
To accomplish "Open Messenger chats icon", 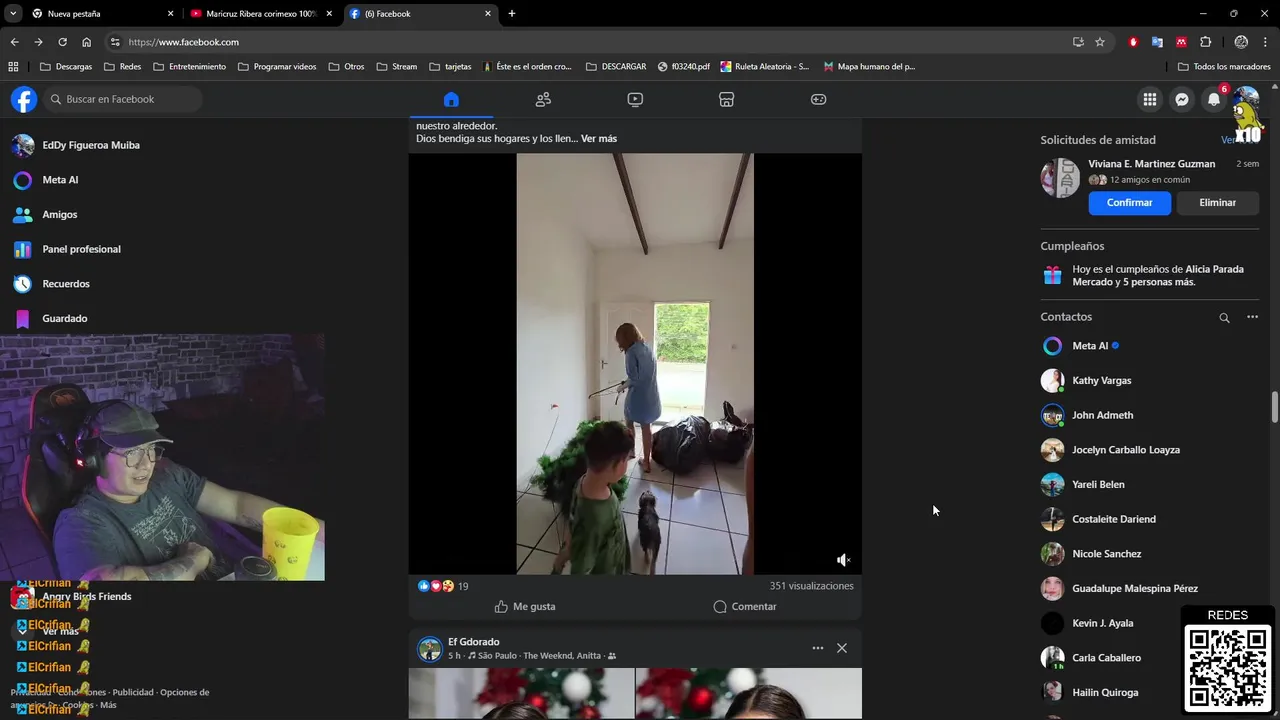I will point(1182,99).
